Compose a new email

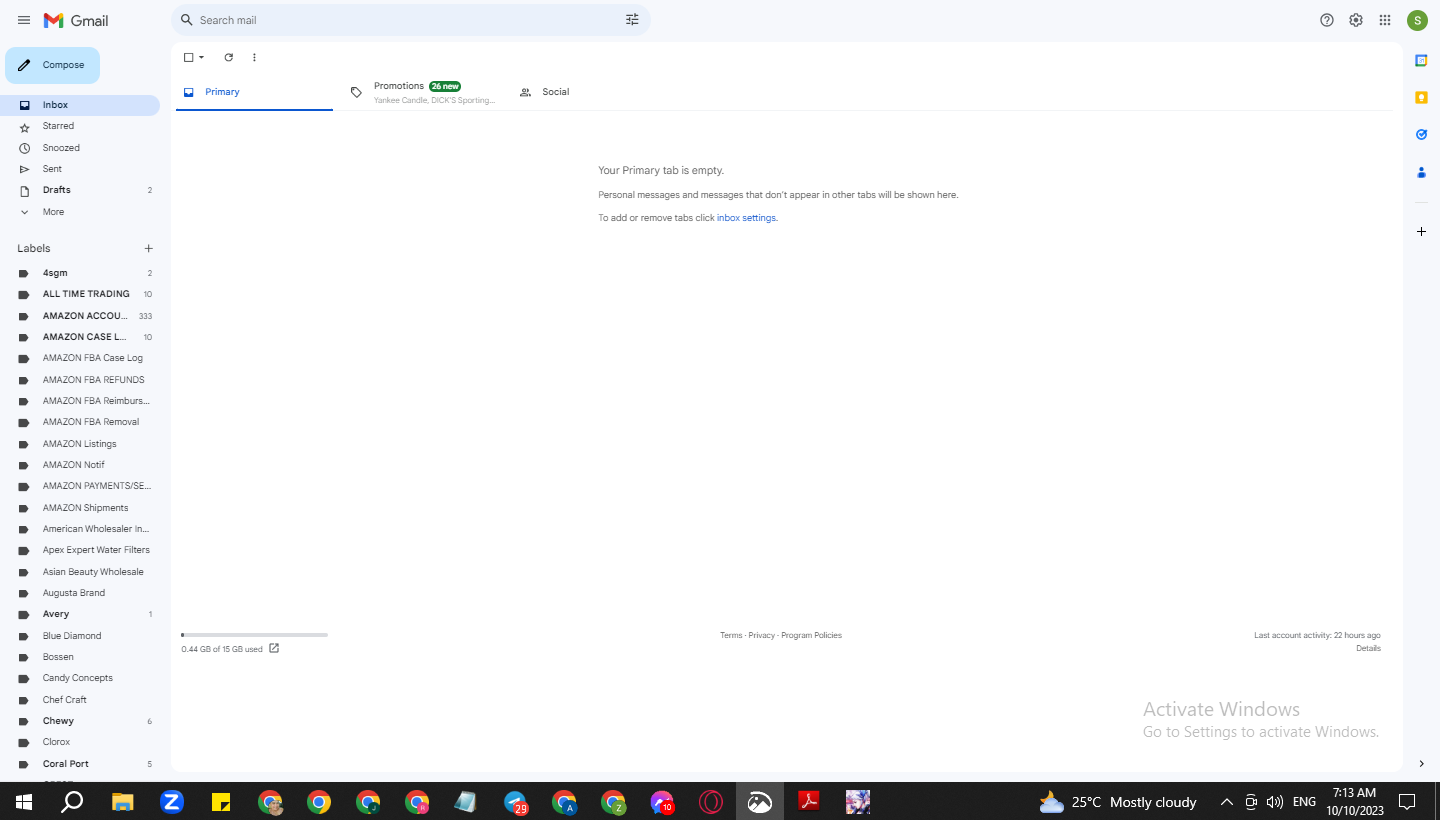[53, 65]
